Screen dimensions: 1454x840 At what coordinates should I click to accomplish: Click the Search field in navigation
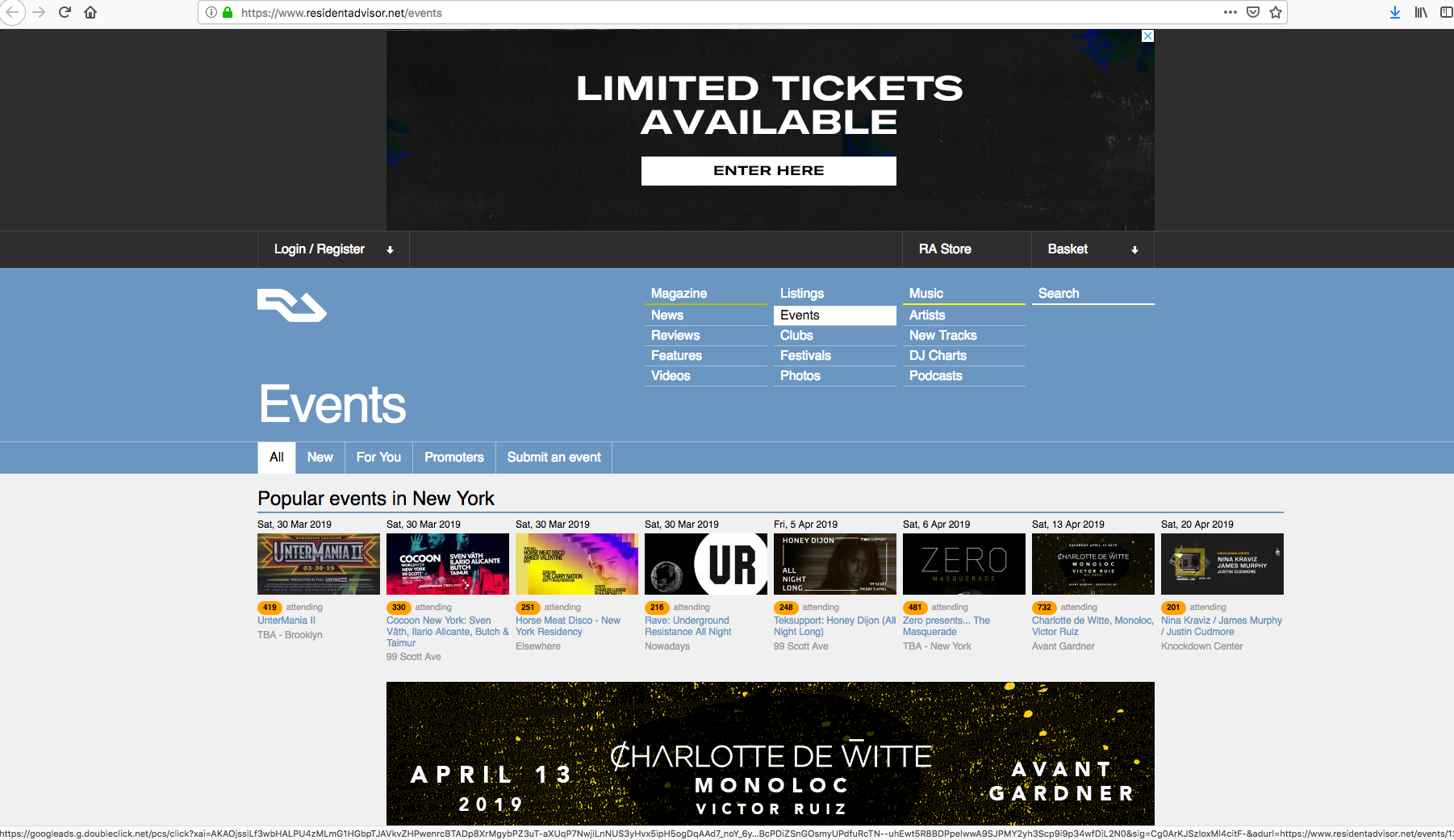[x=1093, y=294]
